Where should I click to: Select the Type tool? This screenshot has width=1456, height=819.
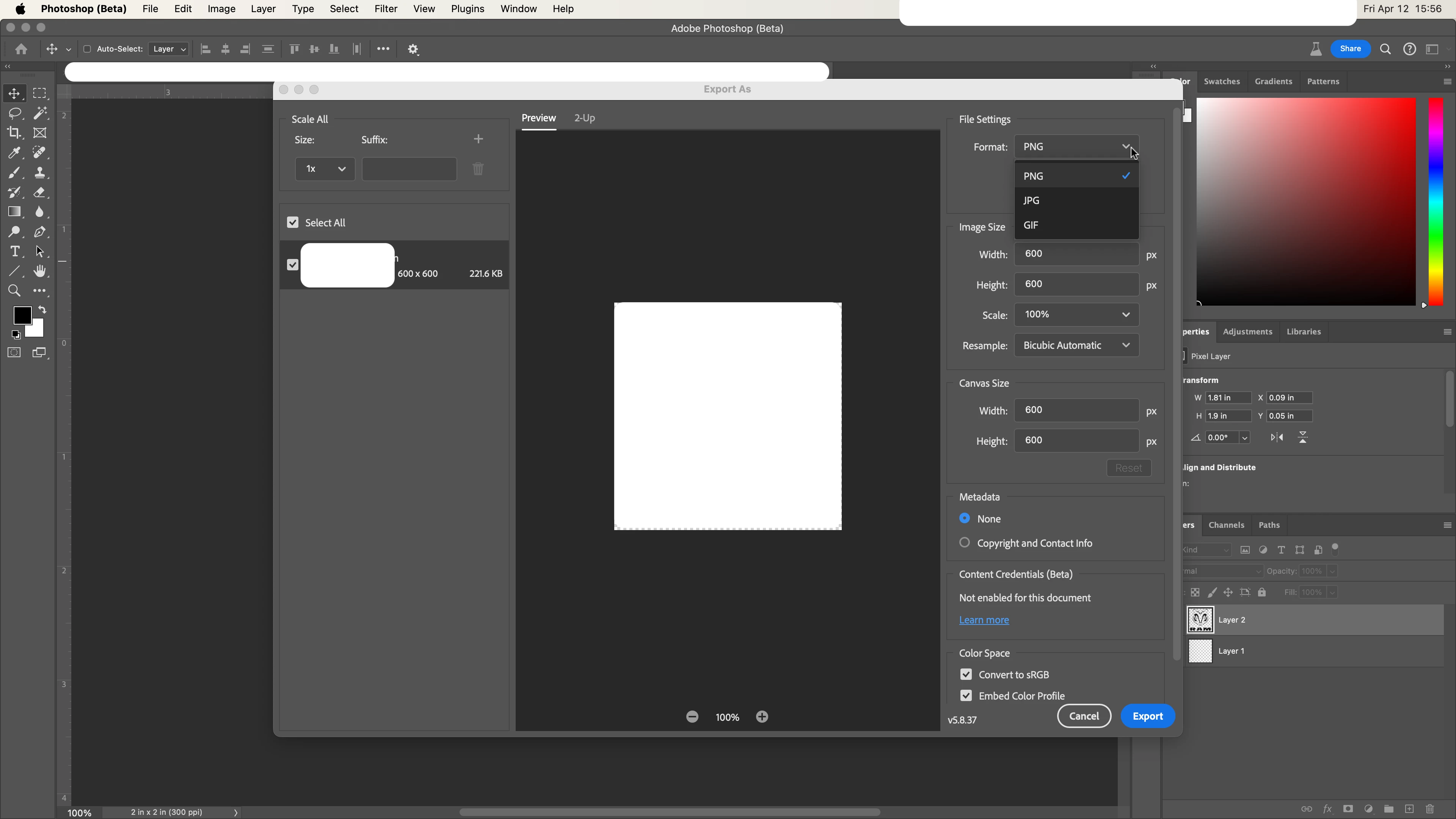click(x=15, y=251)
